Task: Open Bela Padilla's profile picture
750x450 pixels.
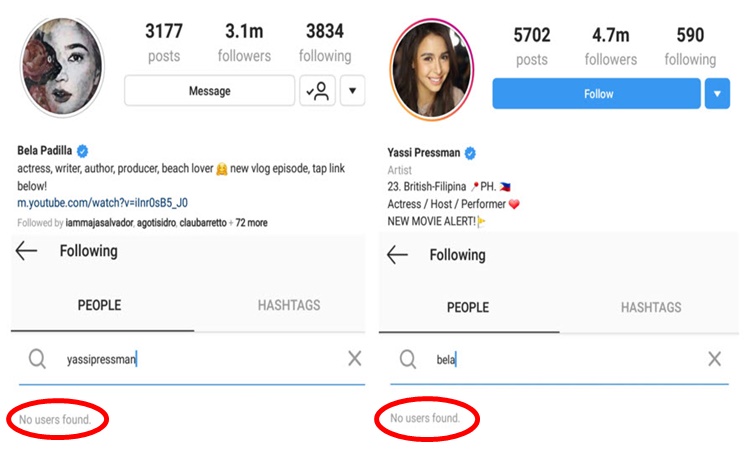Action: click(63, 65)
